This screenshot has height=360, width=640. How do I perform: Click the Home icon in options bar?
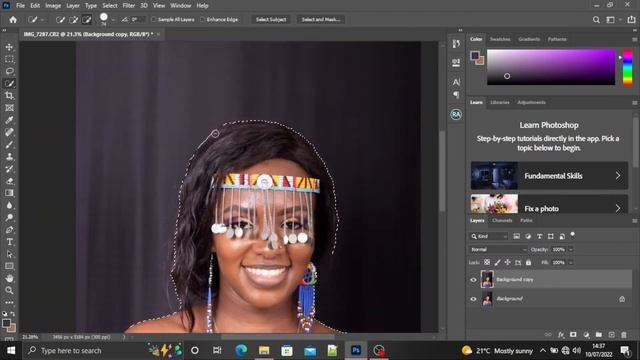coord(13,20)
